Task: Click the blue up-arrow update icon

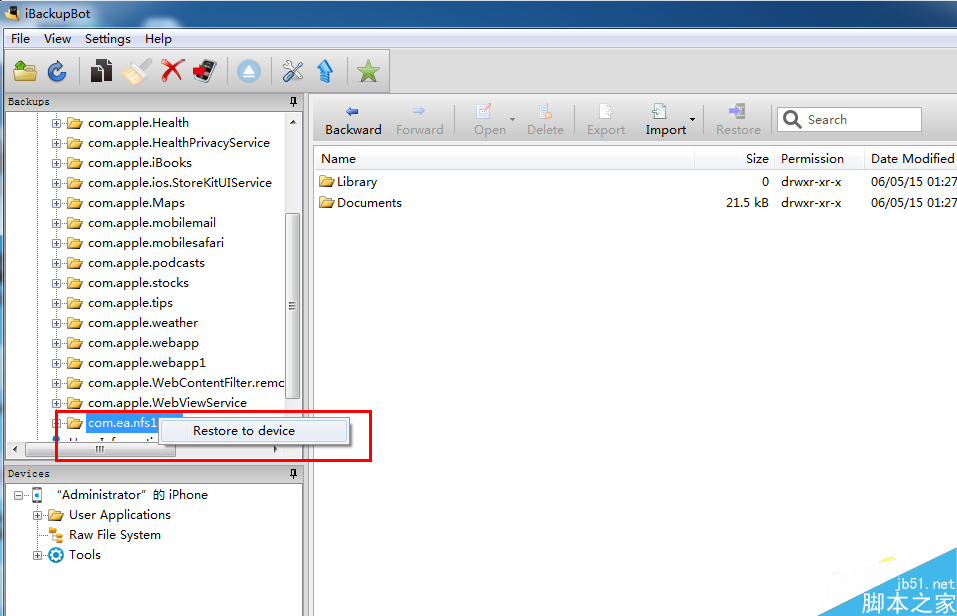Action: click(325, 71)
